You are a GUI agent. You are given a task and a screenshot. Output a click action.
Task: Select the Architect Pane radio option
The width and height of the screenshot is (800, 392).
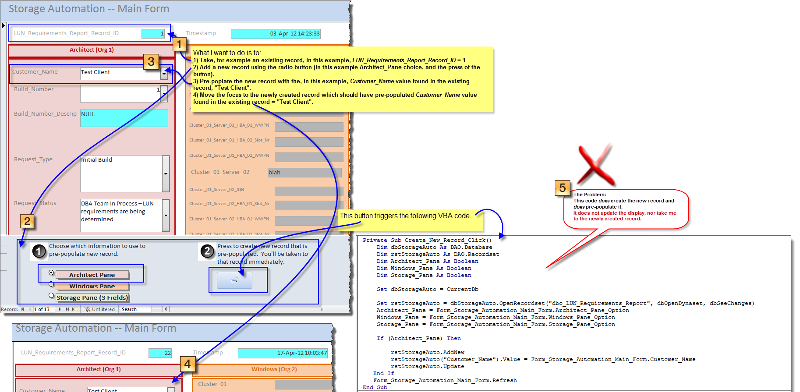click(x=51, y=274)
